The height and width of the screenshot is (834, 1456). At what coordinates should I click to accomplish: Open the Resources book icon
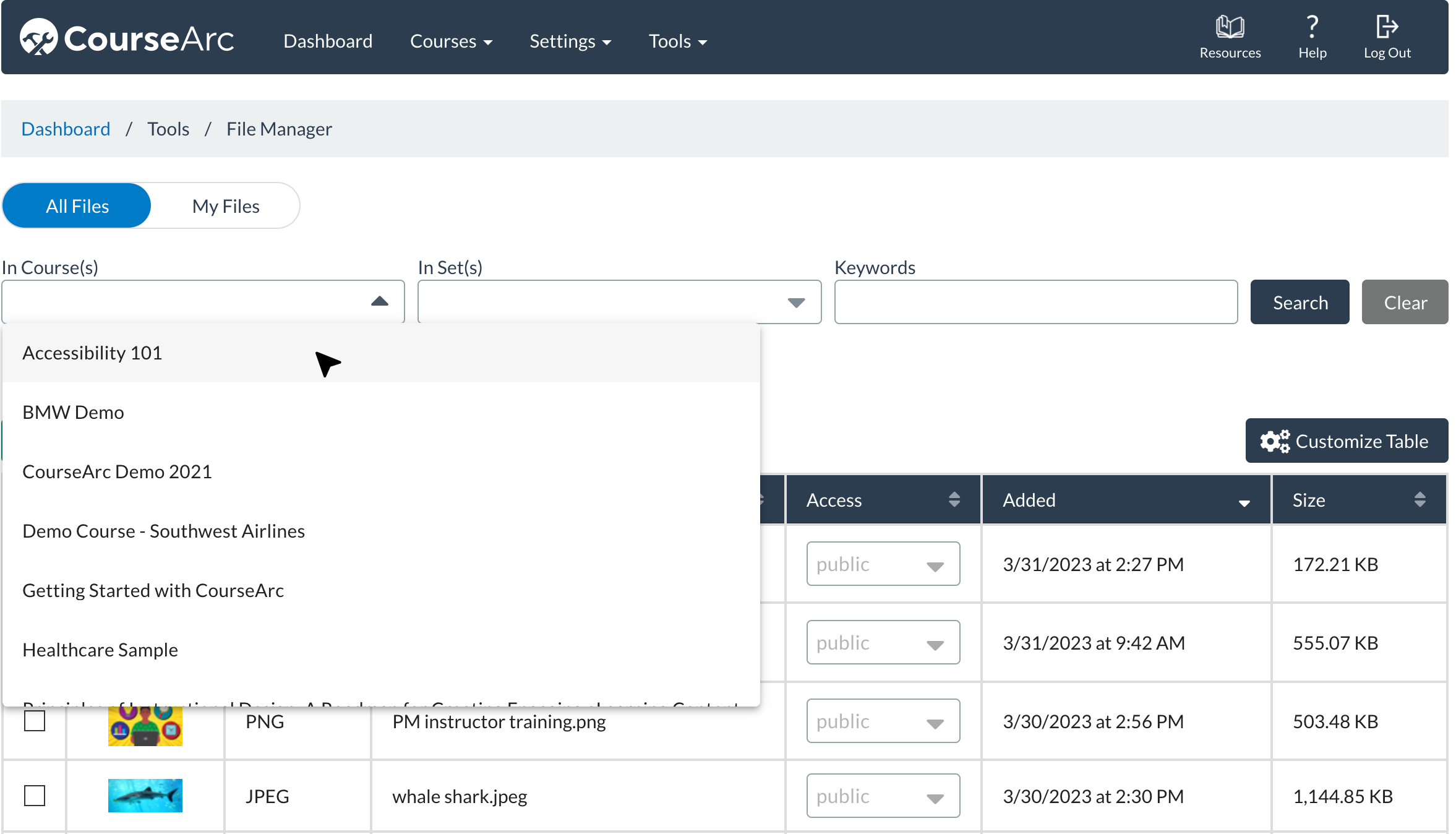pos(1229,27)
